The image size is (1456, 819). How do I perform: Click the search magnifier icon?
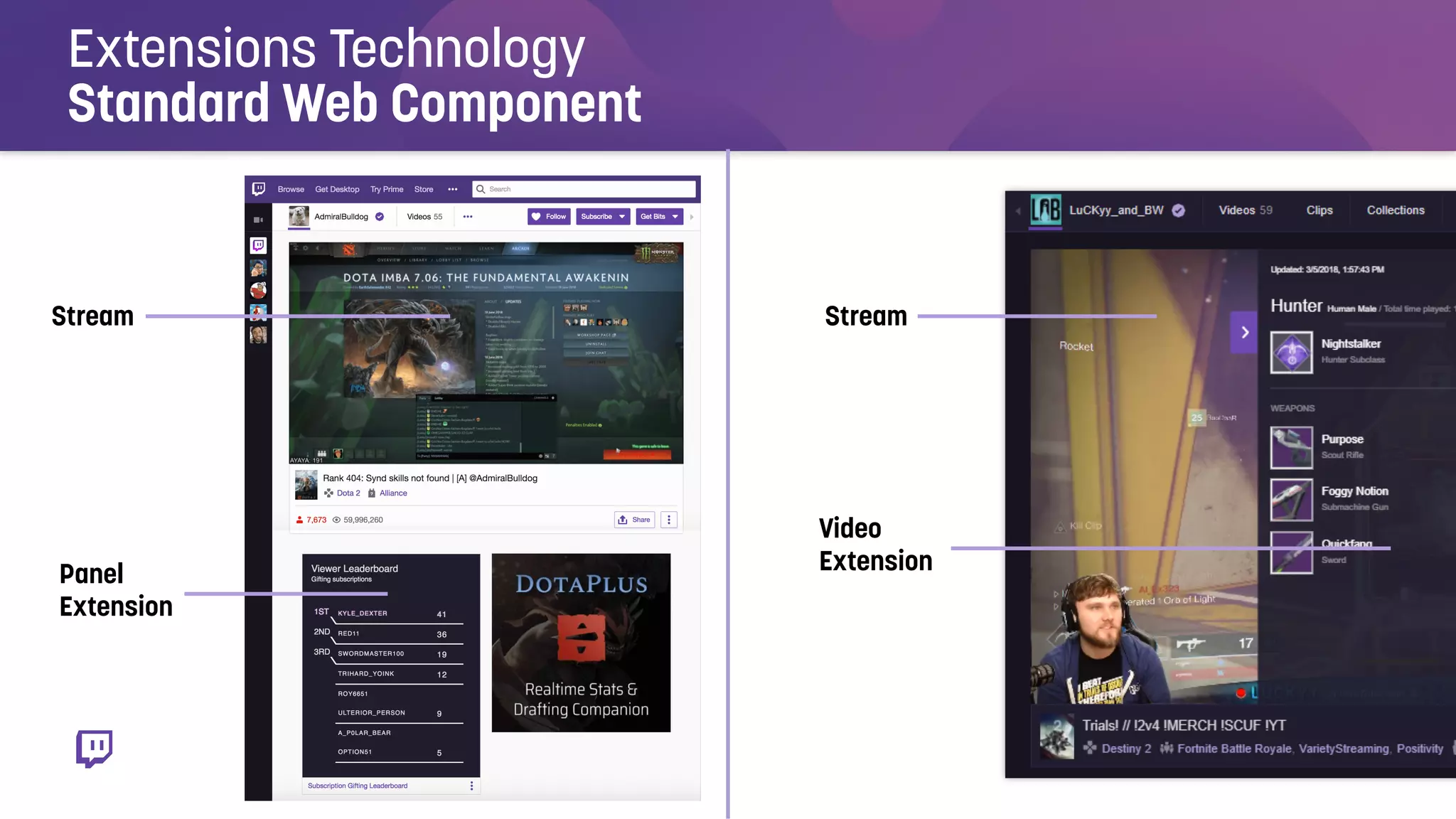coord(481,189)
